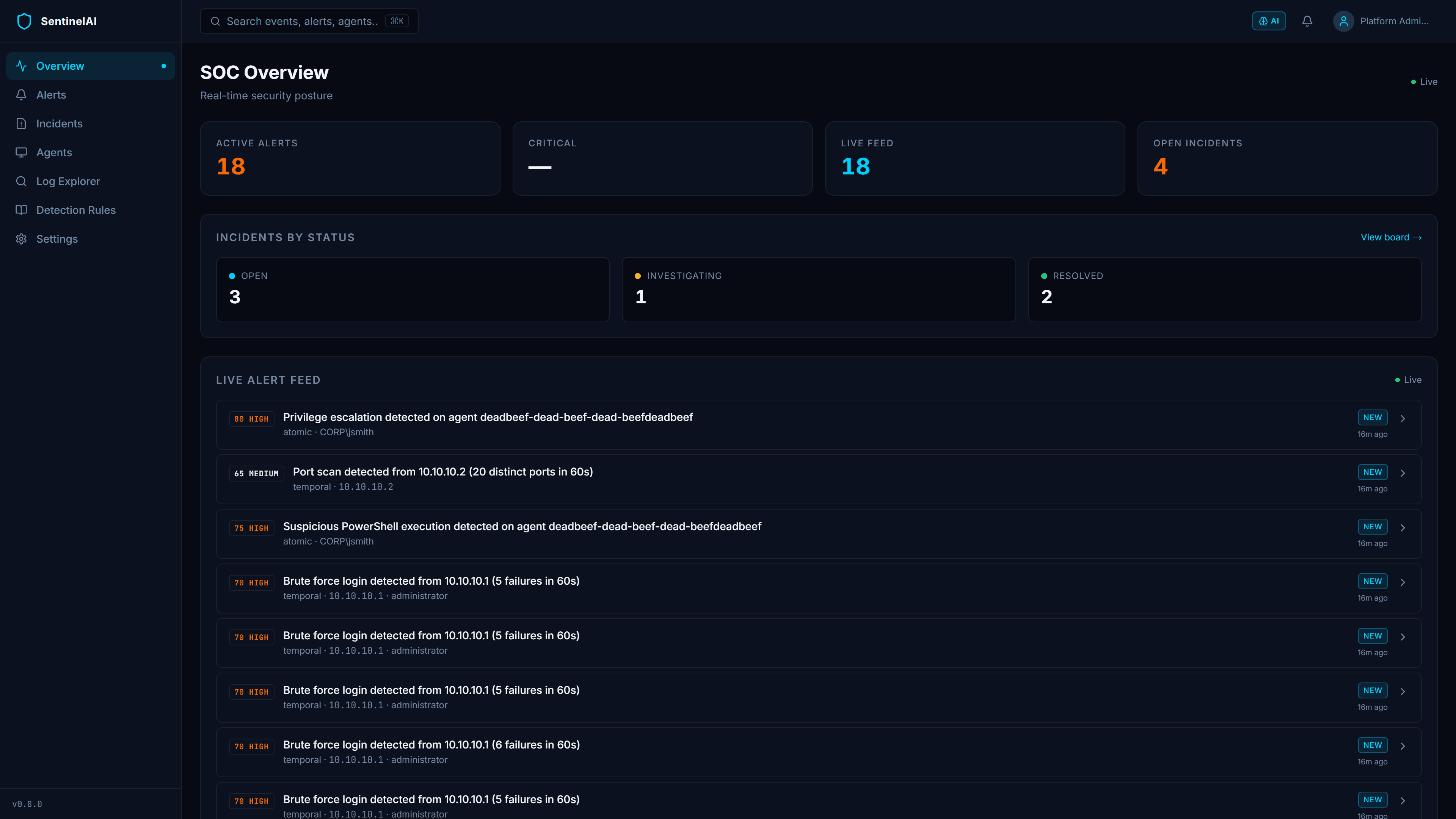Go to Alerts page
Viewport: 1456px width, 819px height.
tap(91, 95)
